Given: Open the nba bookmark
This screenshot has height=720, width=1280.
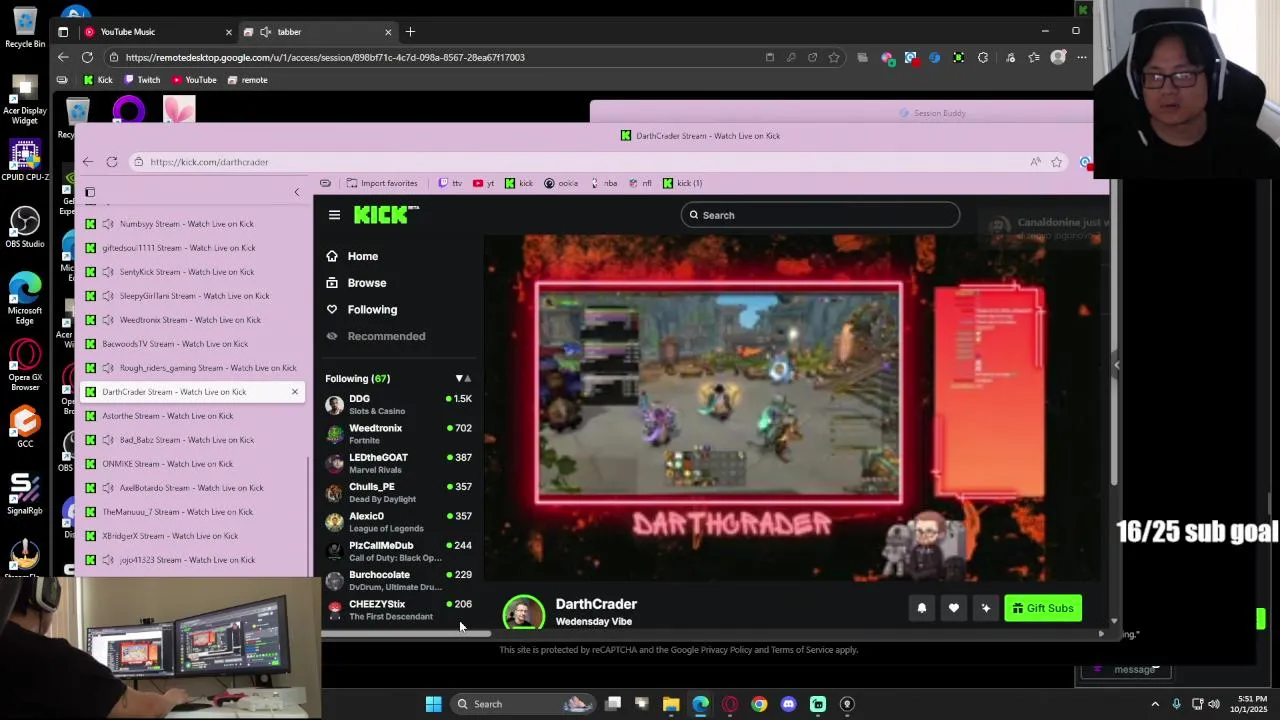Looking at the screenshot, I should (x=604, y=183).
